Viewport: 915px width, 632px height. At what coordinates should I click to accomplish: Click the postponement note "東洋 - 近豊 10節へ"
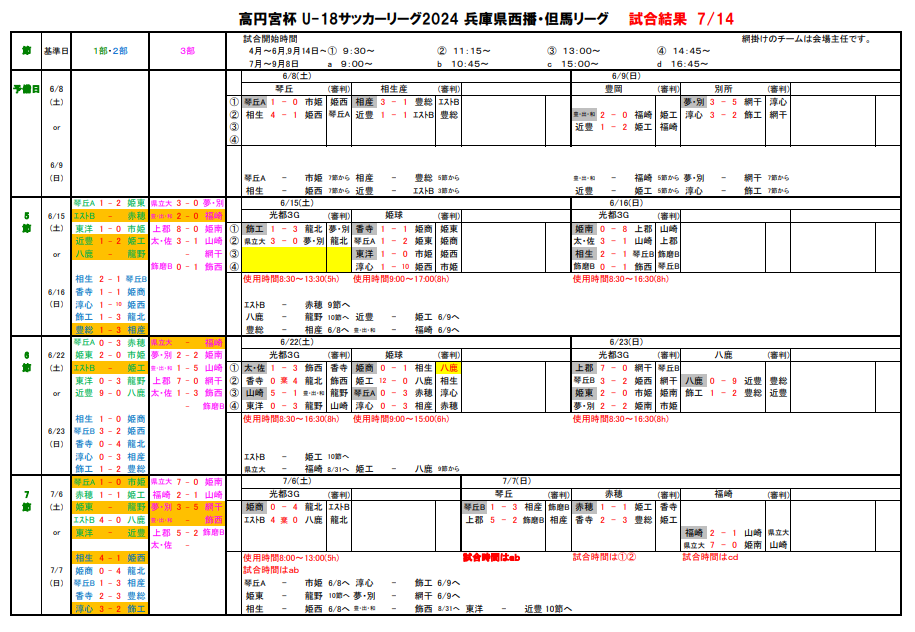[519, 609]
